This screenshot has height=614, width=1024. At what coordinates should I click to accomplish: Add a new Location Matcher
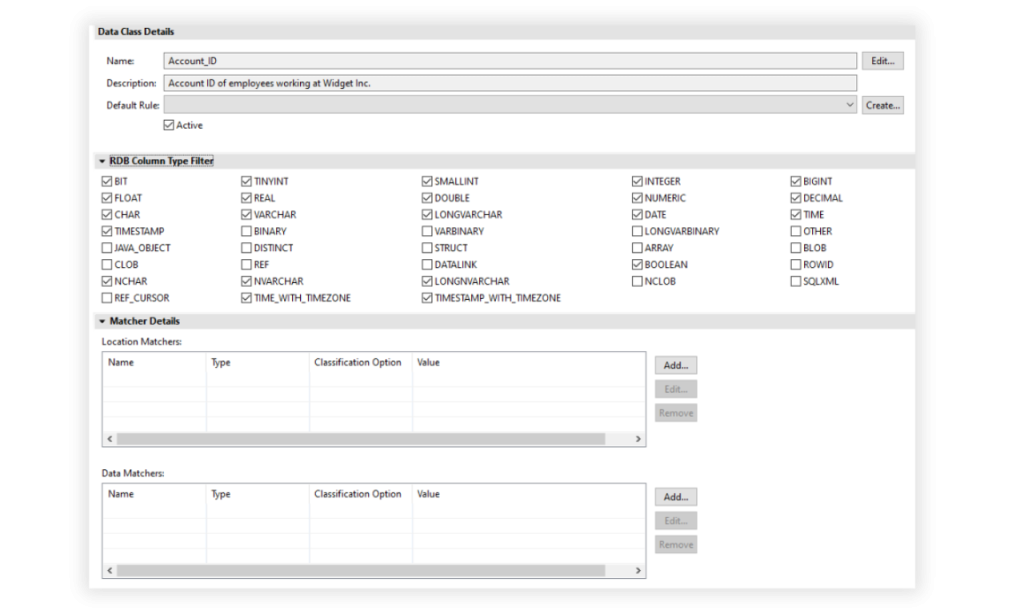click(x=675, y=364)
